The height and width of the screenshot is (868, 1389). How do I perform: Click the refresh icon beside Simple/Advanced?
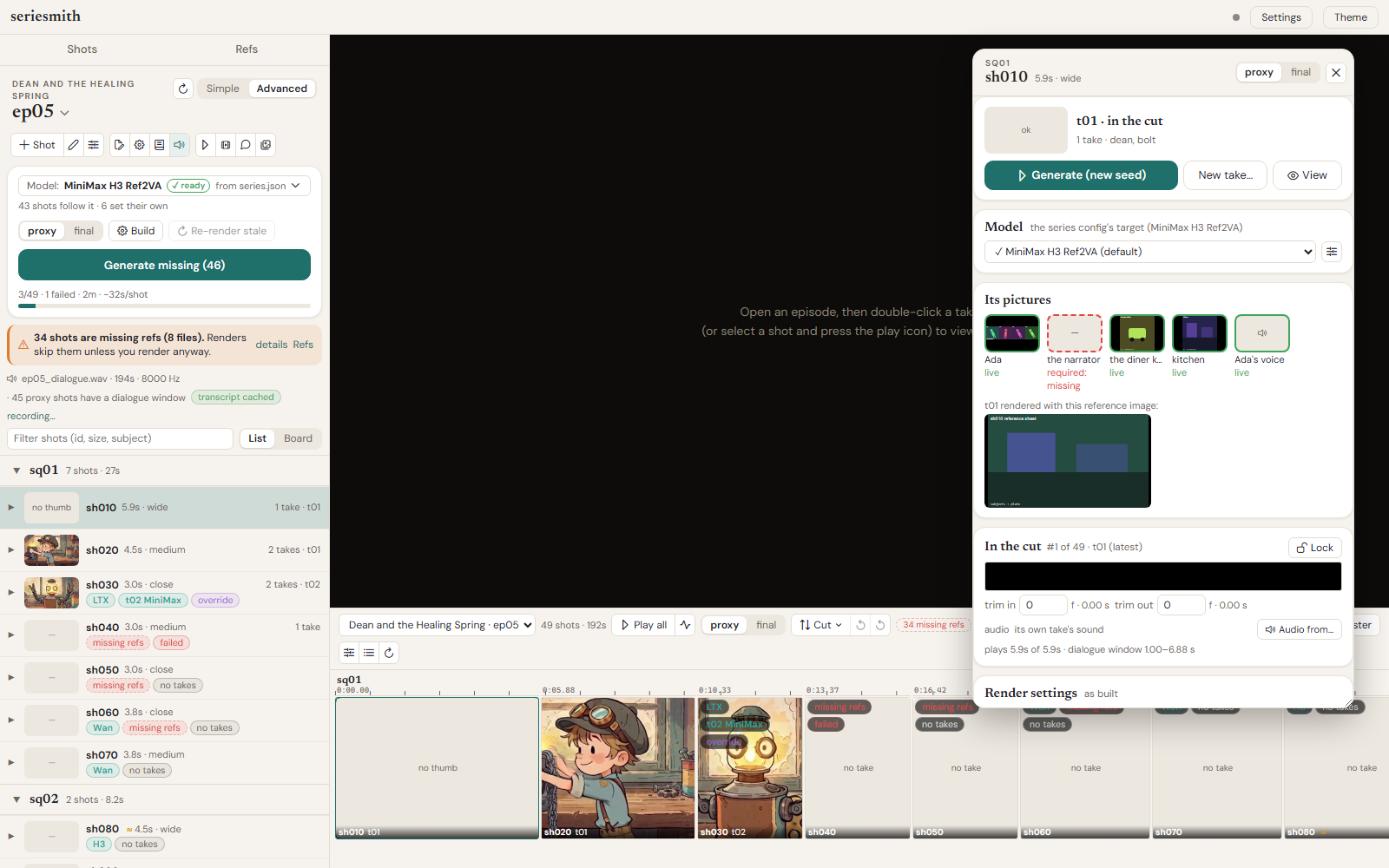point(182,89)
